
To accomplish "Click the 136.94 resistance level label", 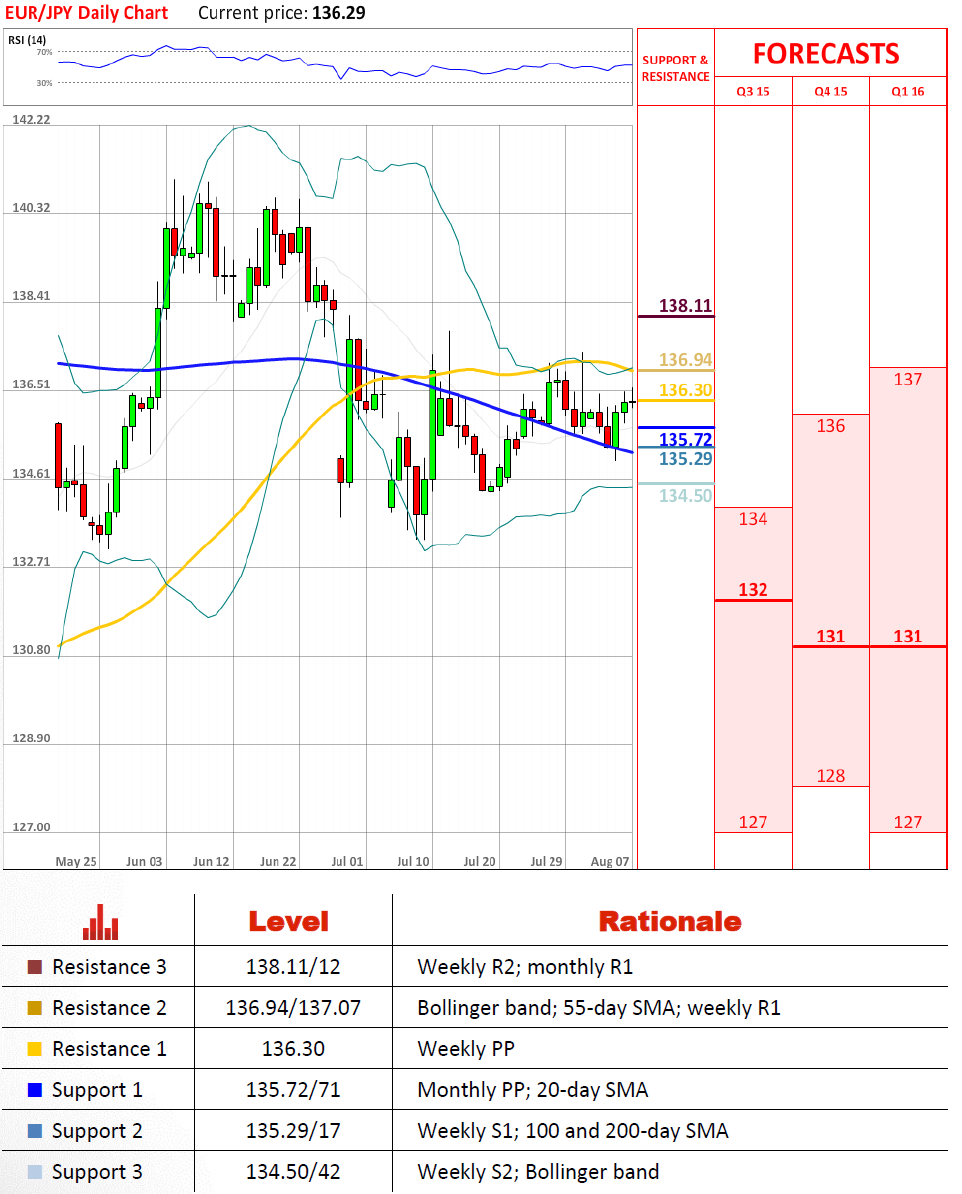I will [x=686, y=359].
